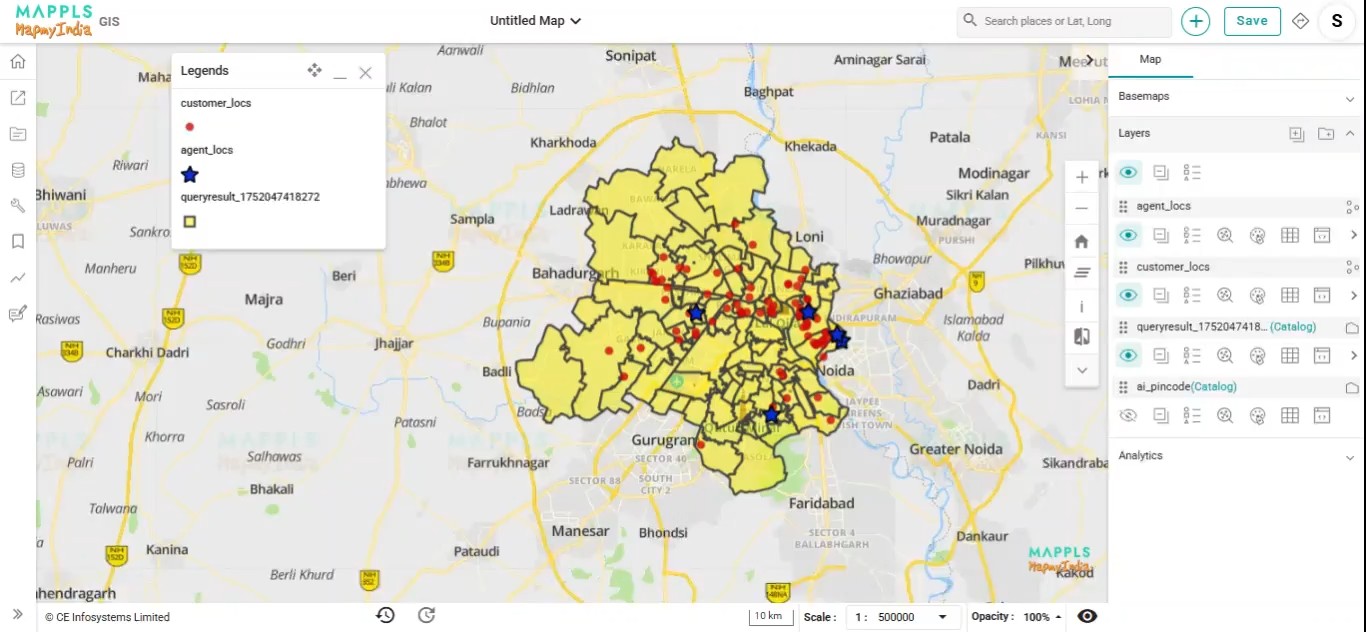Hide the agent_locs layer
Image resolution: width=1366 pixels, height=632 pixels.
[1128, 236]
